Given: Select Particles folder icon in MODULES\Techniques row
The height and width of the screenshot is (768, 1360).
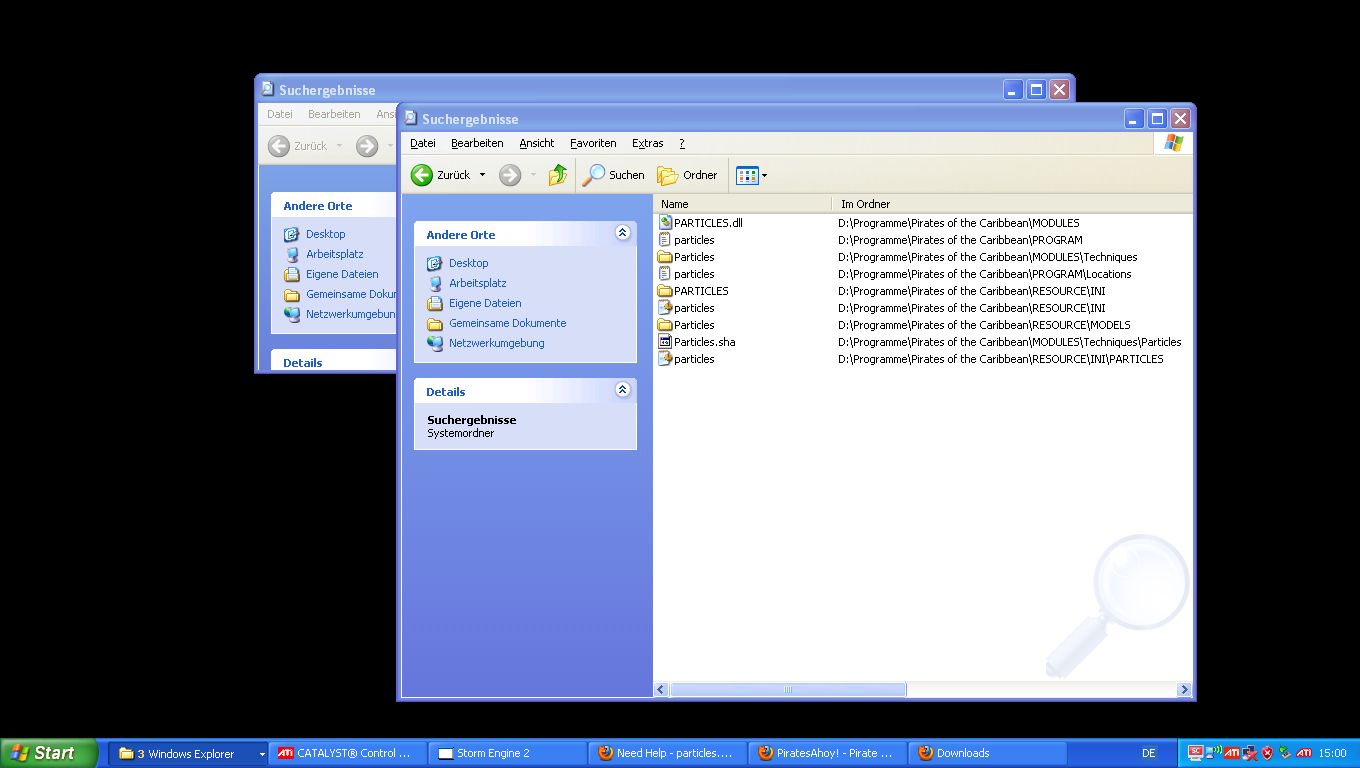Looking at the screenshot, I should [665, 257].
